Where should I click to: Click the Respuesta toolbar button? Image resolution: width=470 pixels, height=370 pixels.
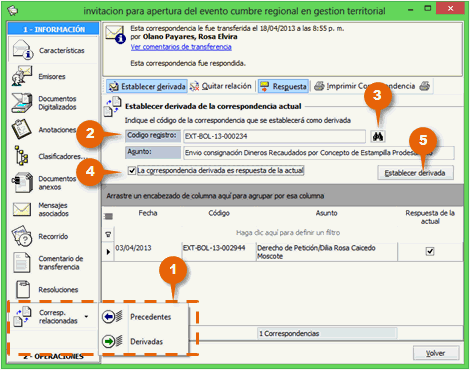[283, 86]
